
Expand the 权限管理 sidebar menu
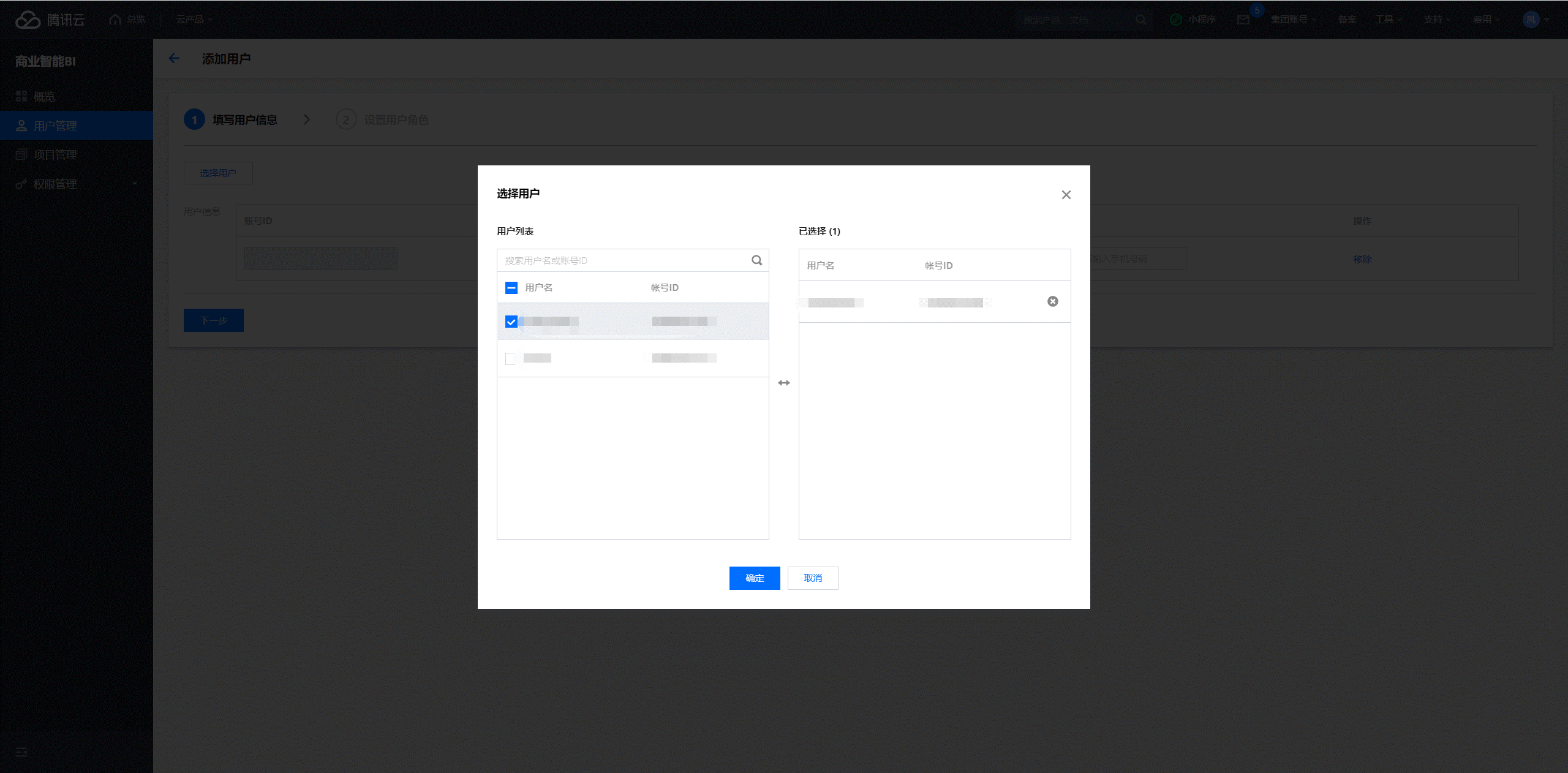(x=76, y=184)
